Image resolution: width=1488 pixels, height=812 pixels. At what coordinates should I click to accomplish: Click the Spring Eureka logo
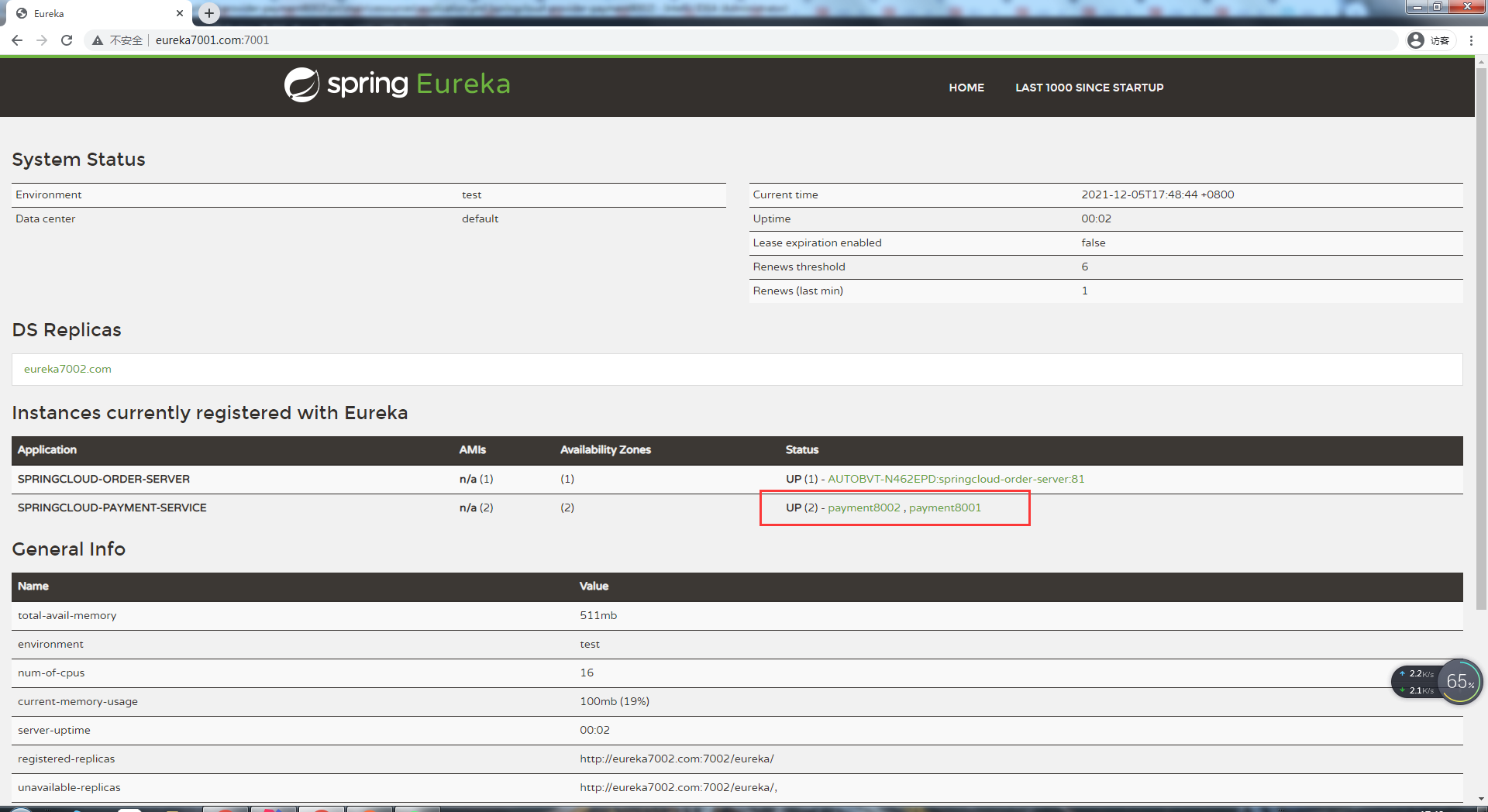(x=396, y=84)
